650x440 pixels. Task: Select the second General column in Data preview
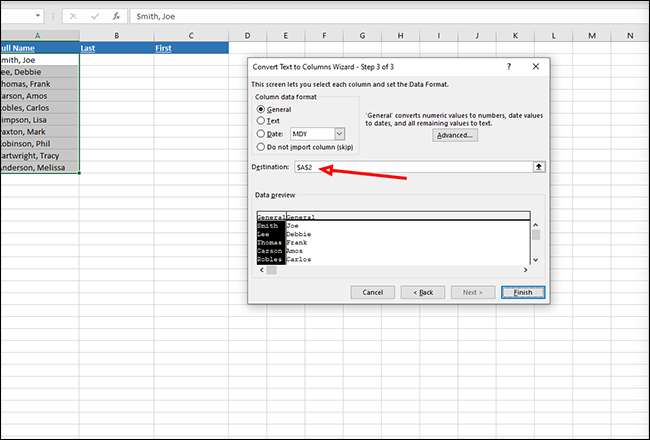[x=301, y=216]
